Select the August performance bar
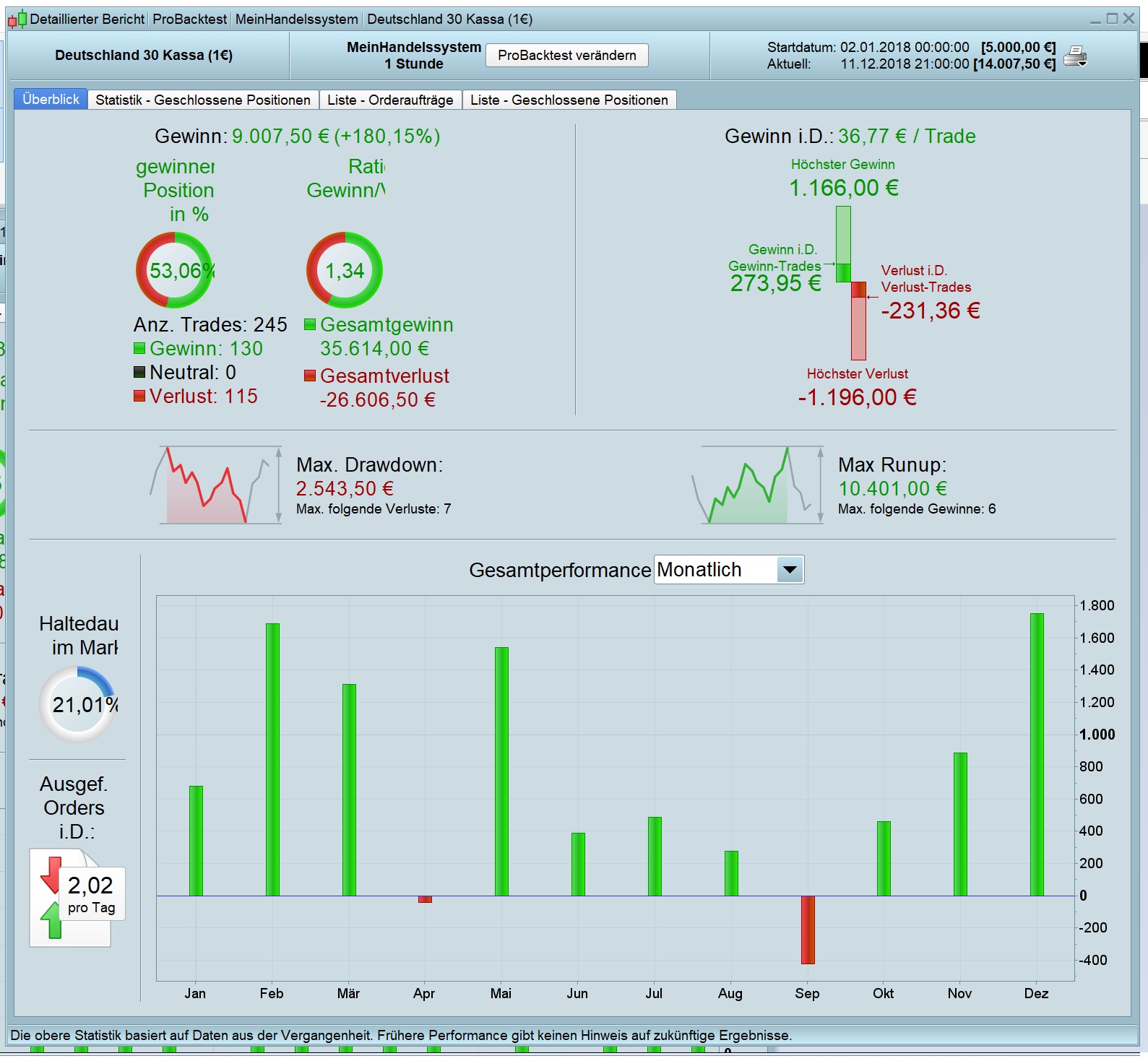This screenshot has height=1061, width=1148. [x=731, y=873]
